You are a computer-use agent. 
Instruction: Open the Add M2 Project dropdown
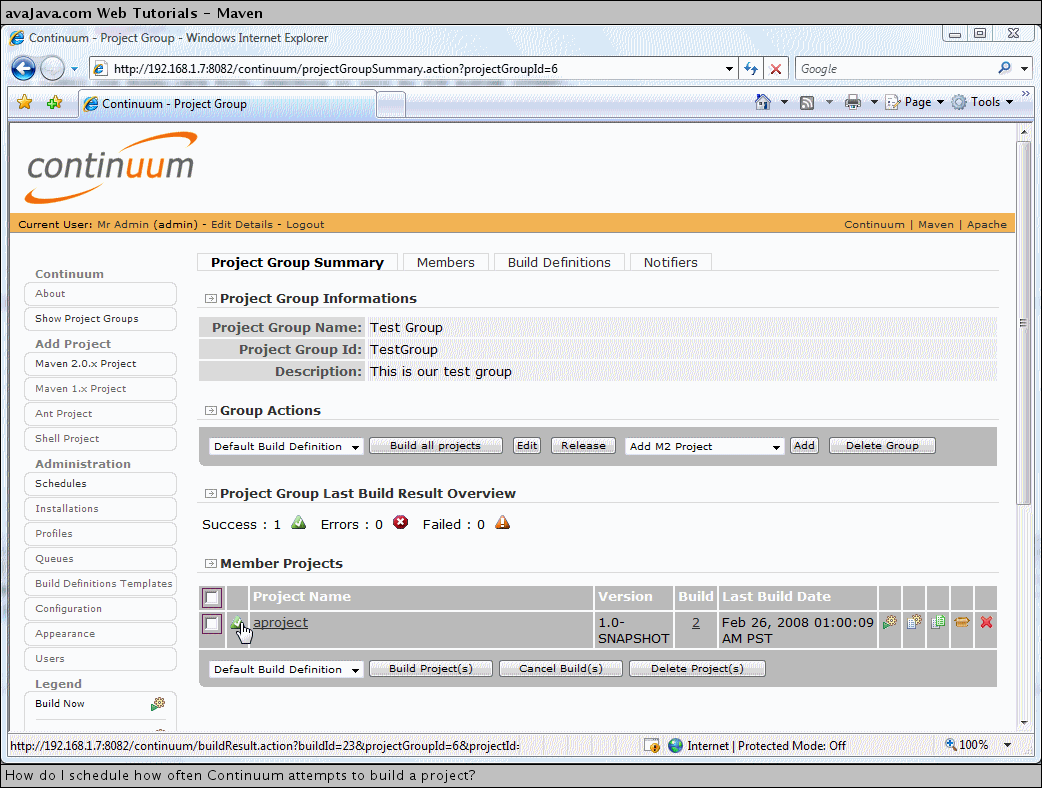click(x=704, y=447)
